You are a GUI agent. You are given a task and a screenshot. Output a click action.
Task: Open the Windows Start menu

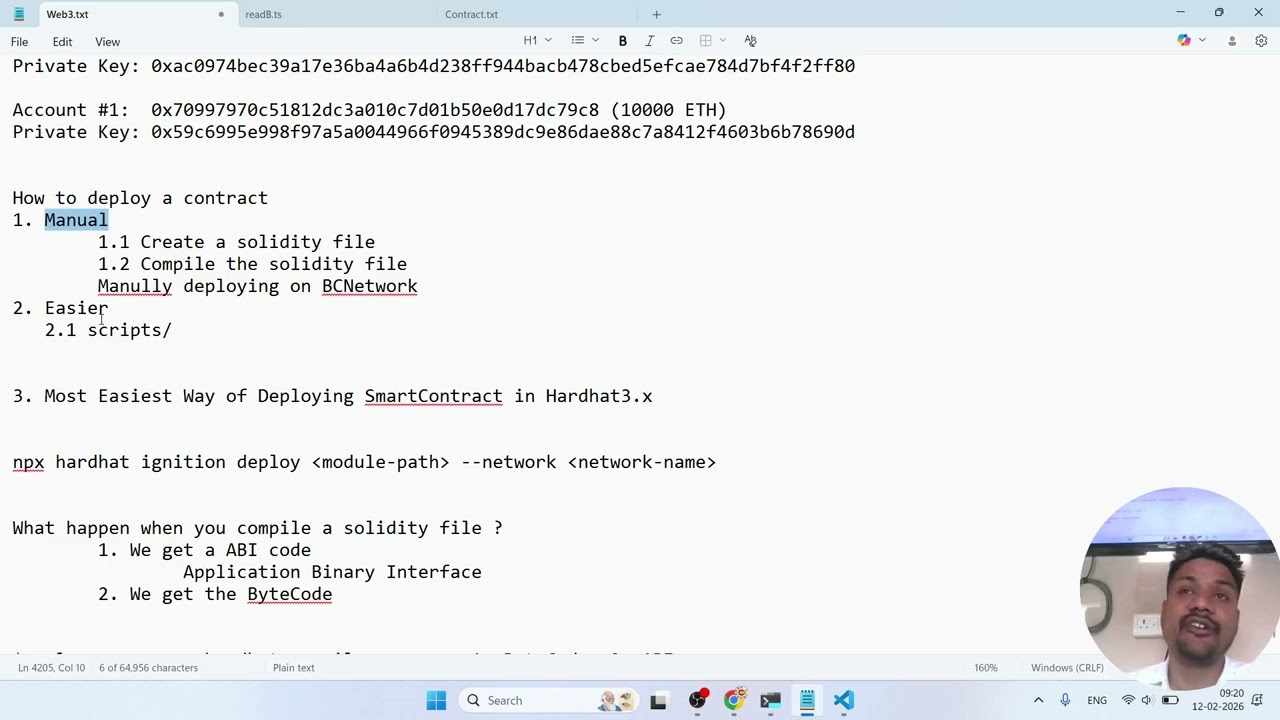pyautogui.click(x=436, y=700)
